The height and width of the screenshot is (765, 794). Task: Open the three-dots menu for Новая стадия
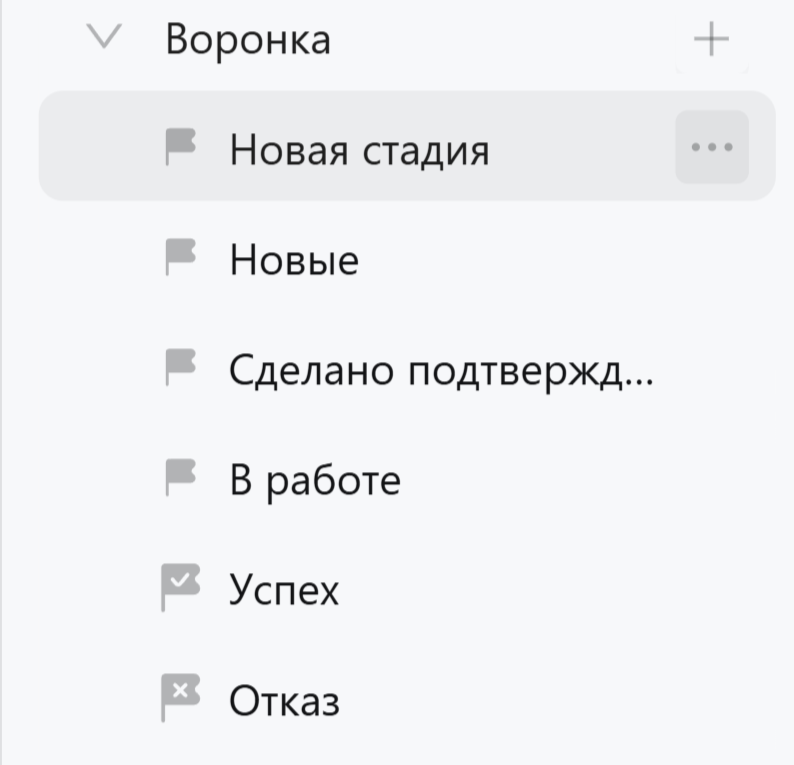712,147
